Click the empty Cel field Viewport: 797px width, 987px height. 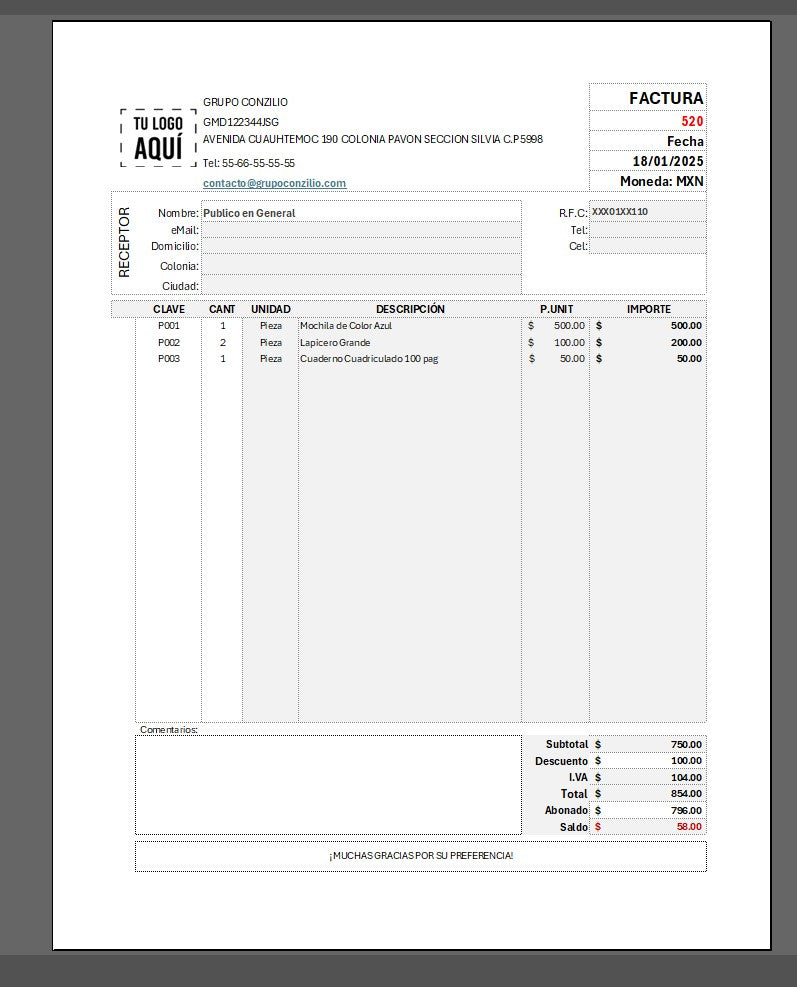(x=647, y=246)
